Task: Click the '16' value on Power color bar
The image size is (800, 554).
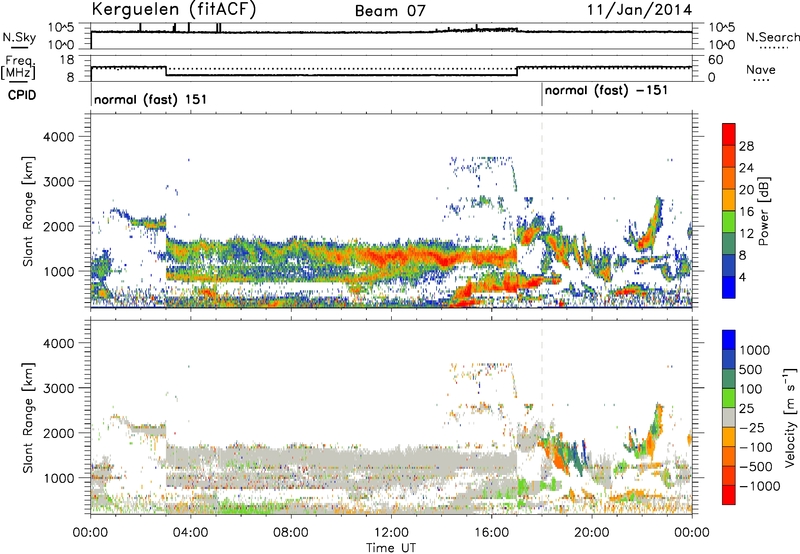Action: click(746, 212)
